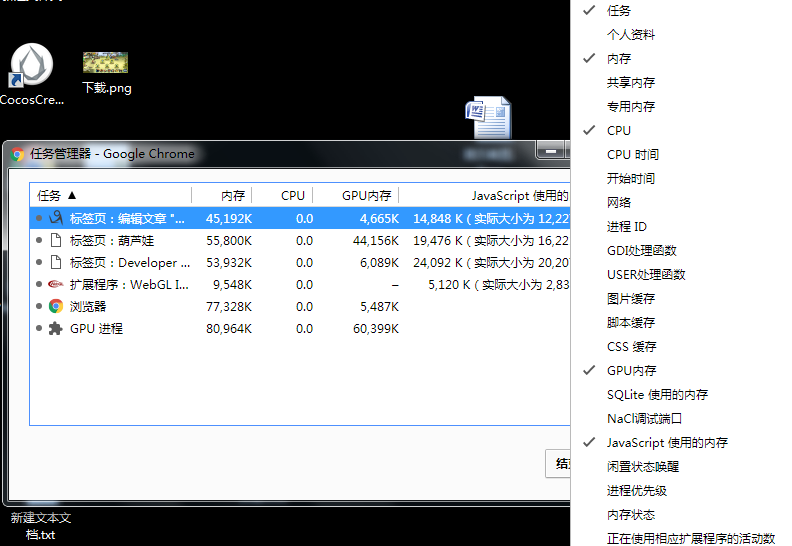
Task: Minimize the Task Manager window
Action: pyautogui.click(x=551, y=151)
